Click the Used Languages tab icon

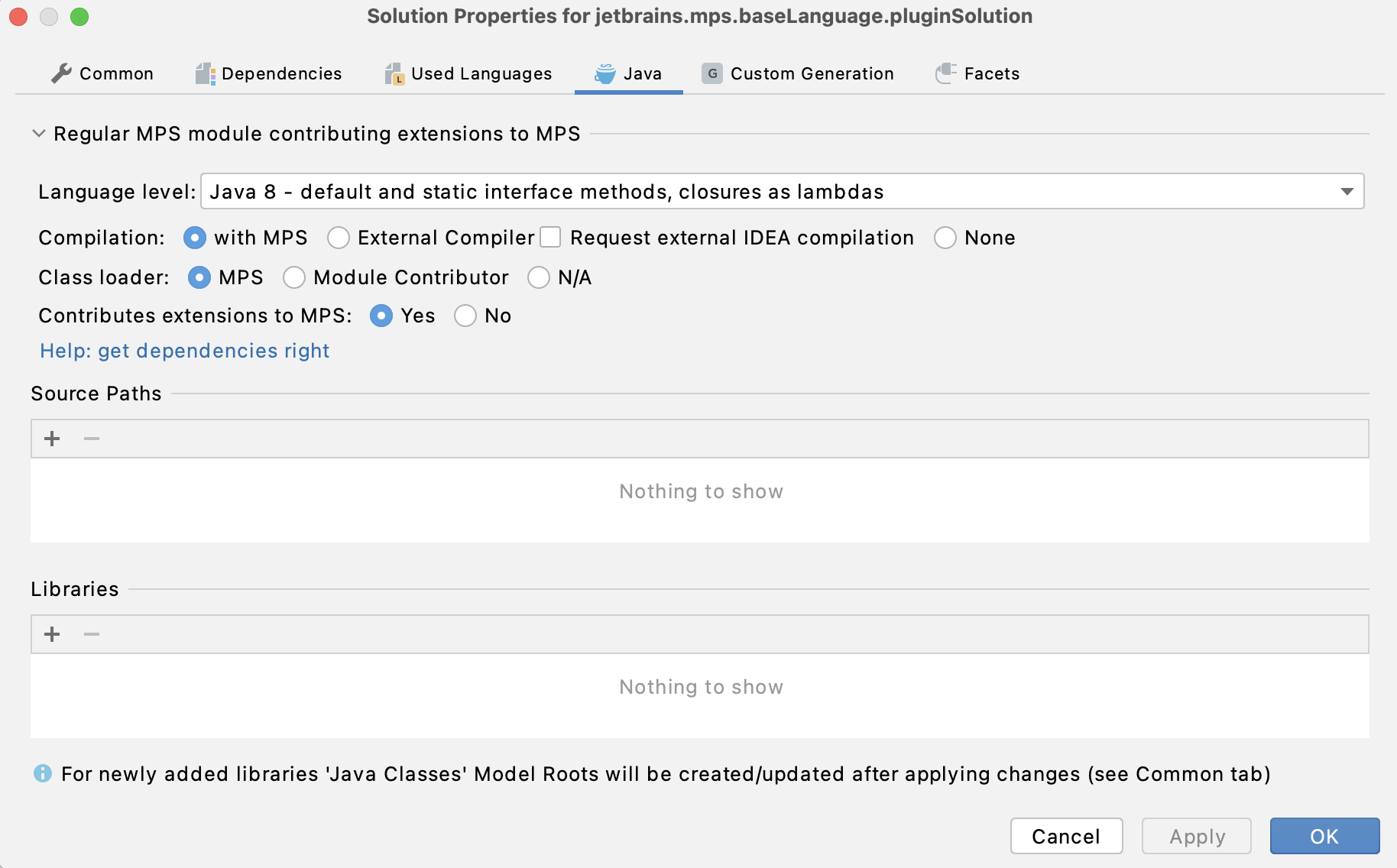point(394,73)
